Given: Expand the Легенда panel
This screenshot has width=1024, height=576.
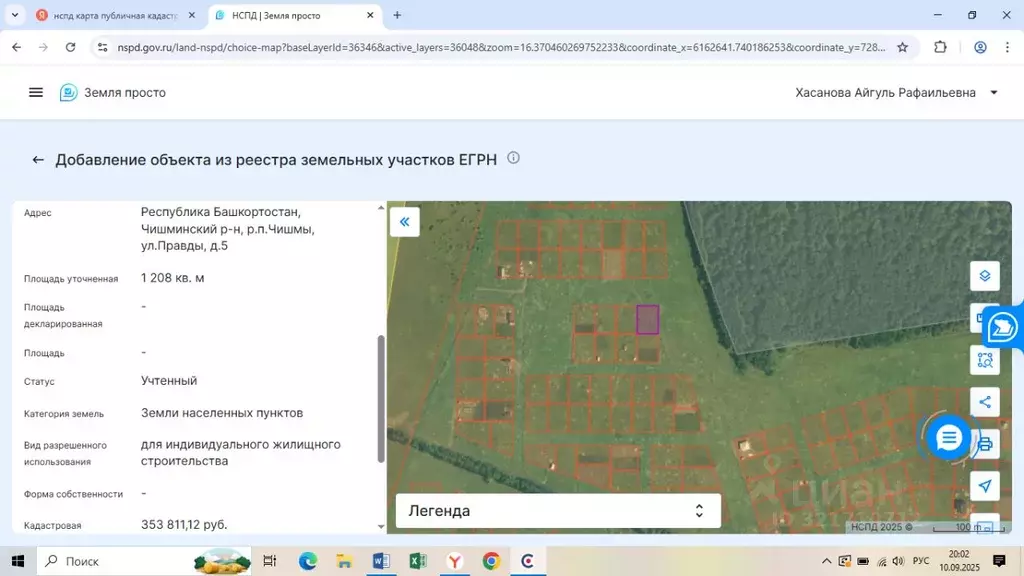Looking at the screenshot, I should 558,511.
